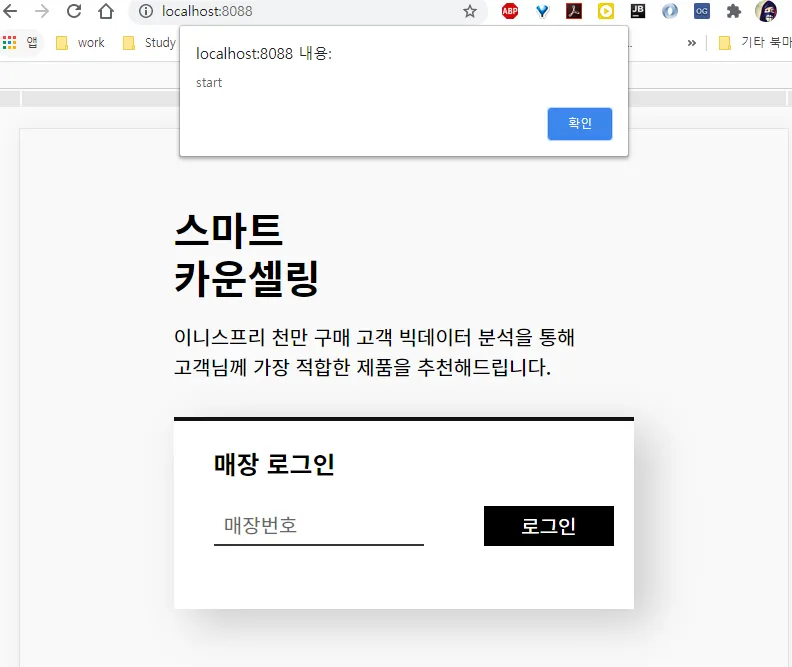
Task: Open the browser home page icon
Action: click(x=106, y=11)
